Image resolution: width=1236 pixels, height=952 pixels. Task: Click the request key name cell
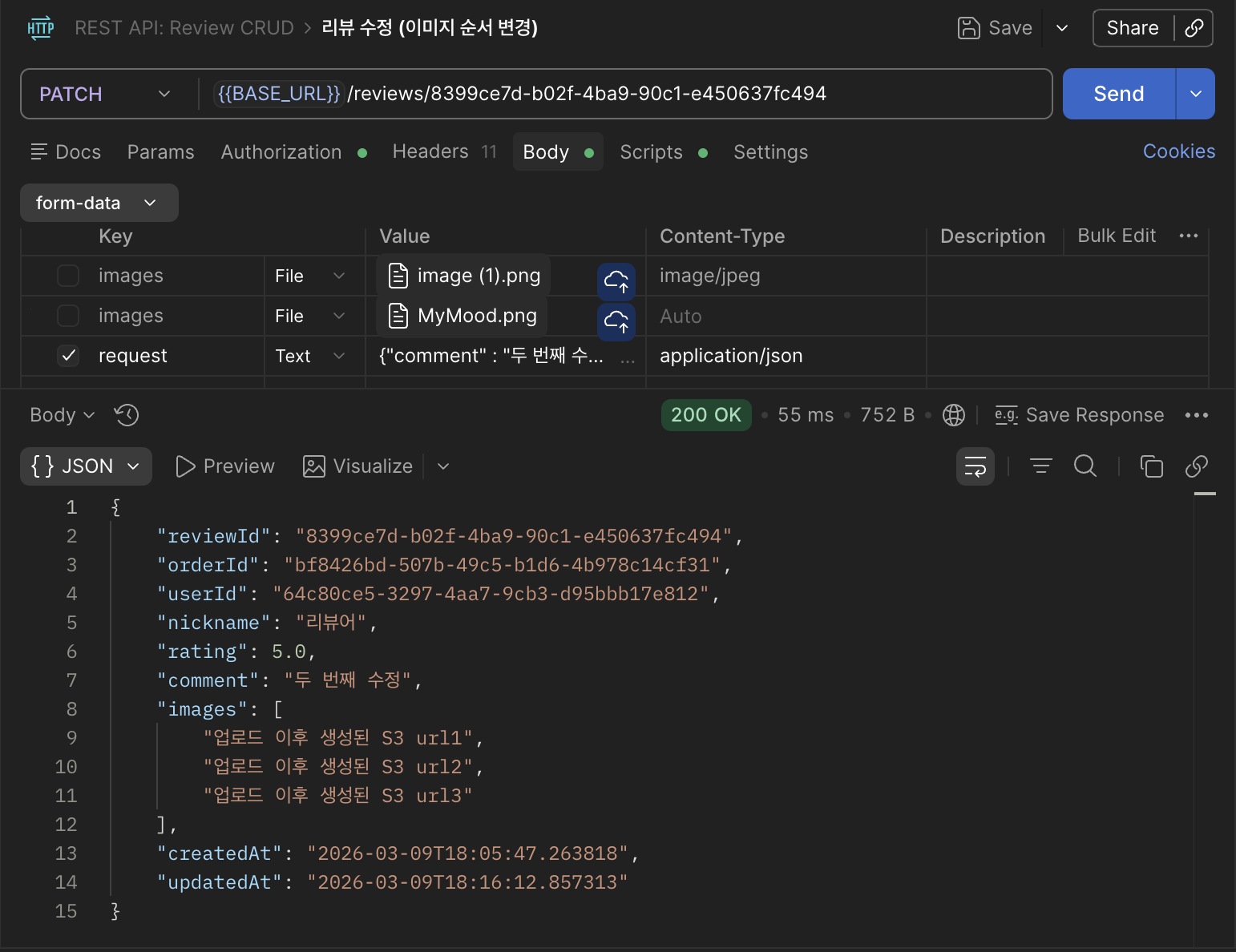tap(133, 356)
